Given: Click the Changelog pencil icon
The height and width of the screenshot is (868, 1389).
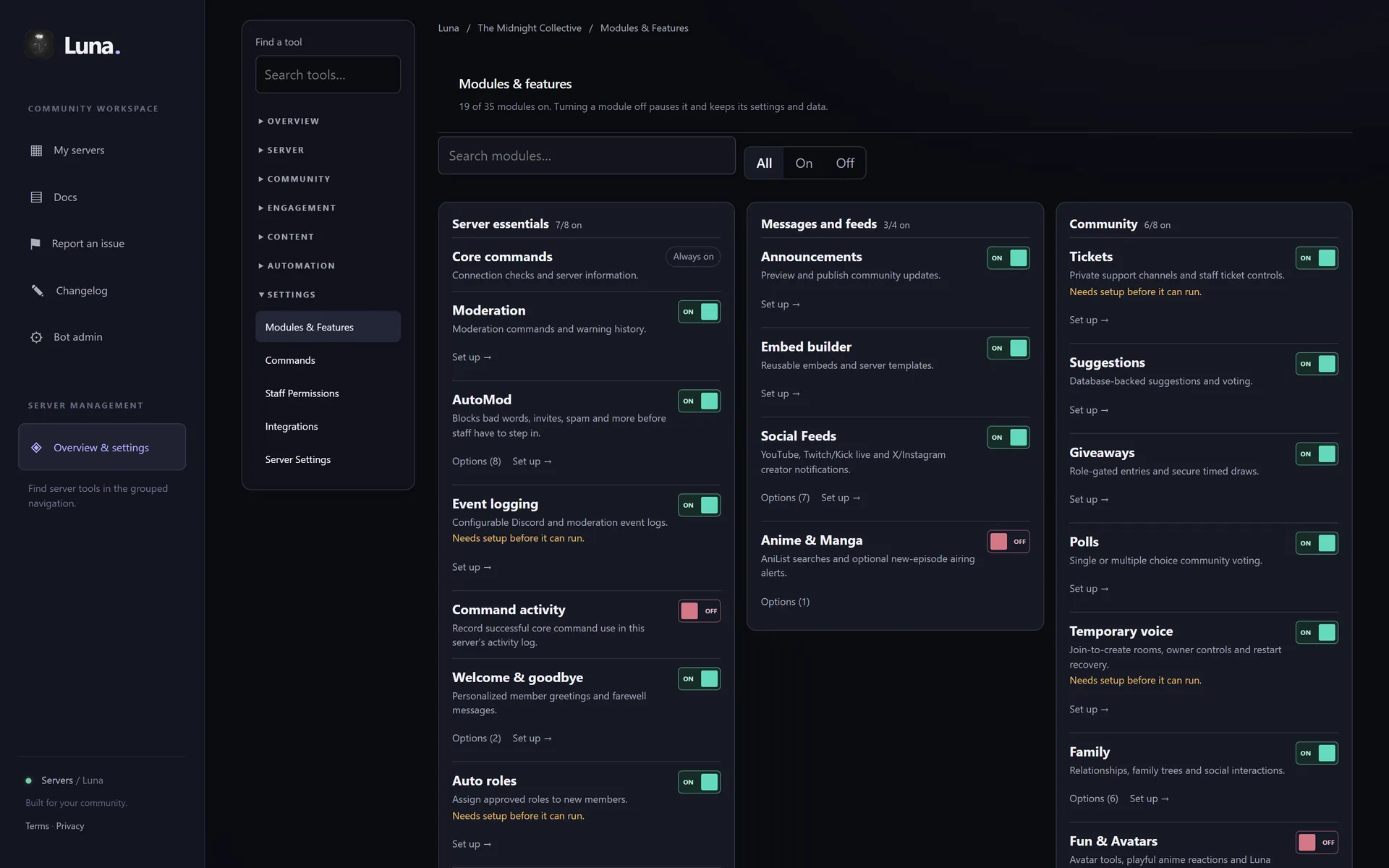Looking at the screenshot, I should point(37,290).
